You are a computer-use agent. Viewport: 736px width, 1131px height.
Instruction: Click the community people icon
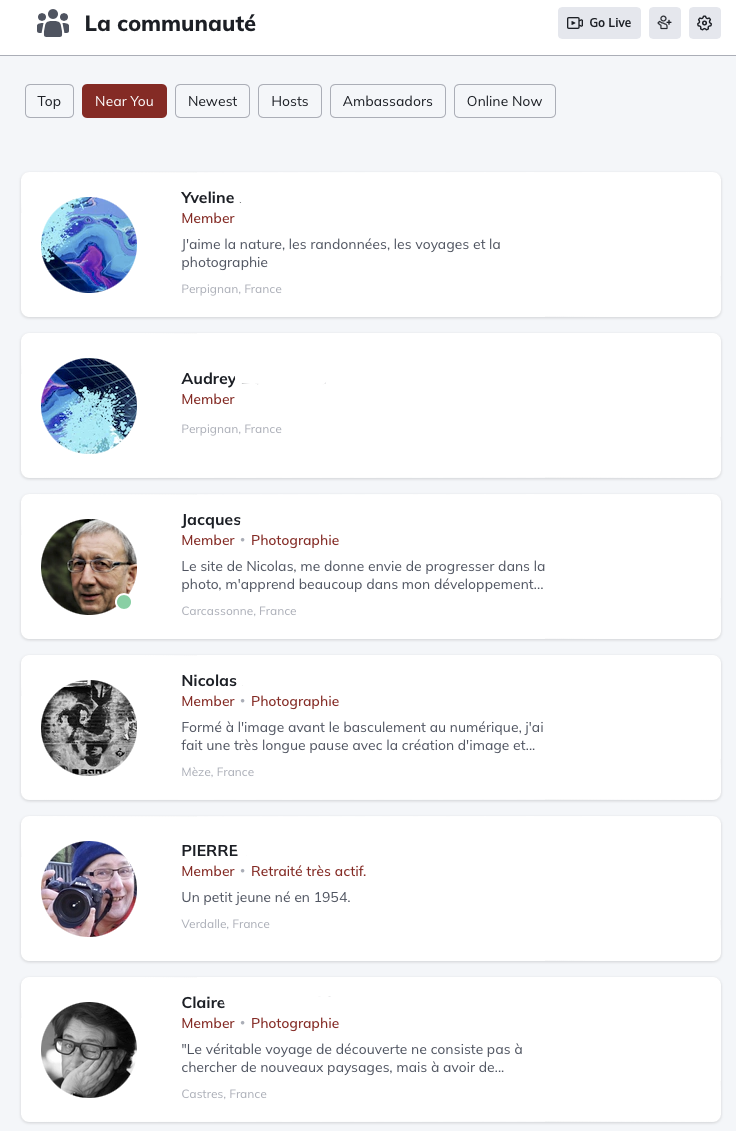pyautogui.click(x=53, y=23)
